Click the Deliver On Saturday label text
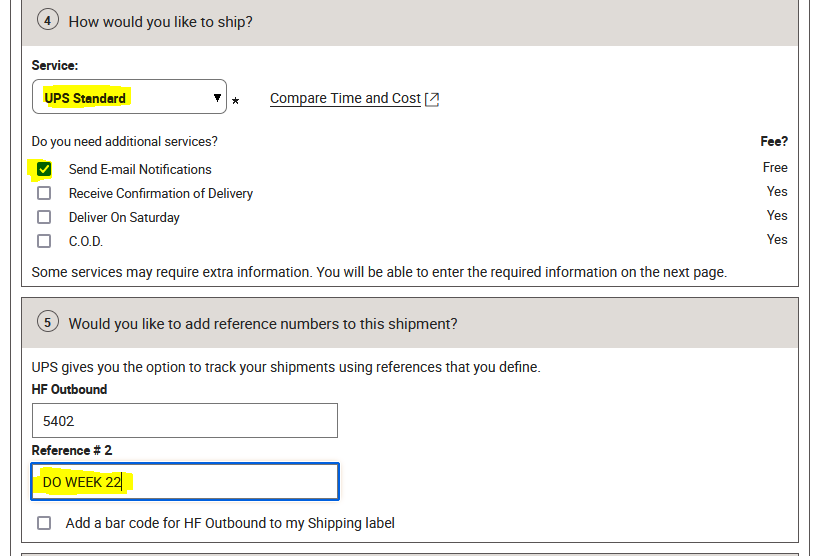The width and height of the screenshot is (814, 556). (x=124, y=218)
